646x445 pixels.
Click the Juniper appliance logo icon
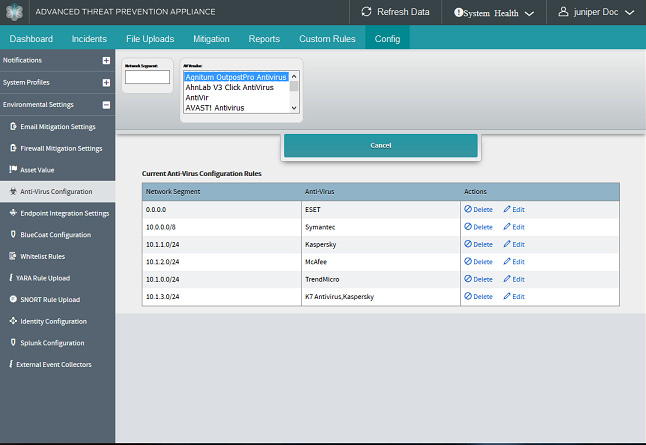[14, 12]
